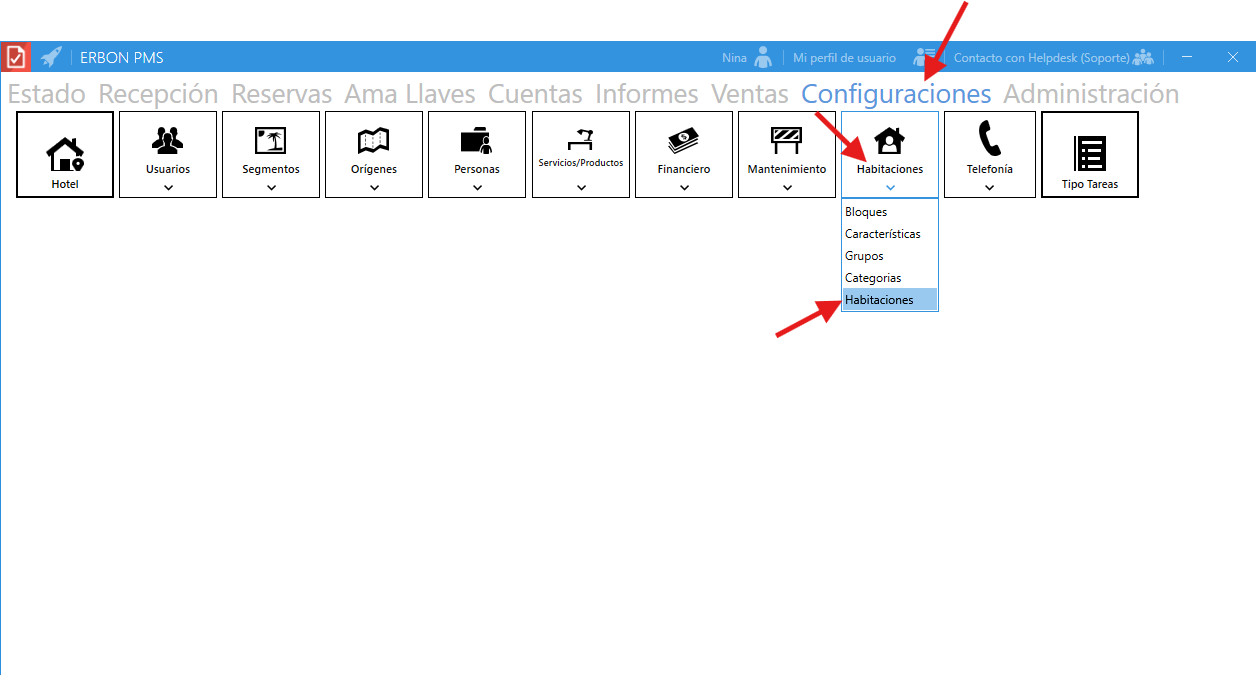Open the Tipo Tareas tile
Screen dimensions: 1256x675
click(x=1090, y=154)
